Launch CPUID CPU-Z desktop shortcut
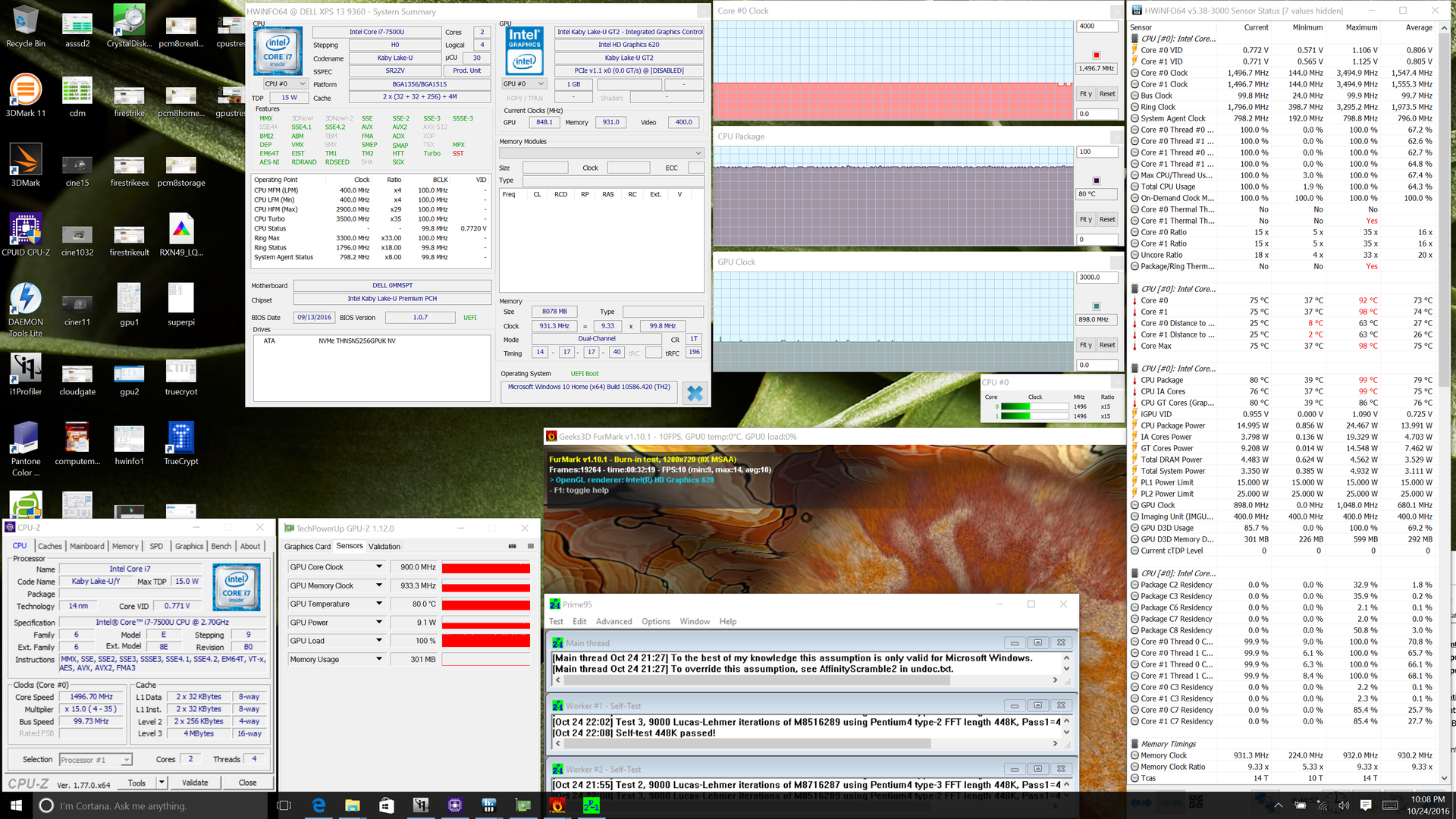The image size is (1456, 819). 26,235
